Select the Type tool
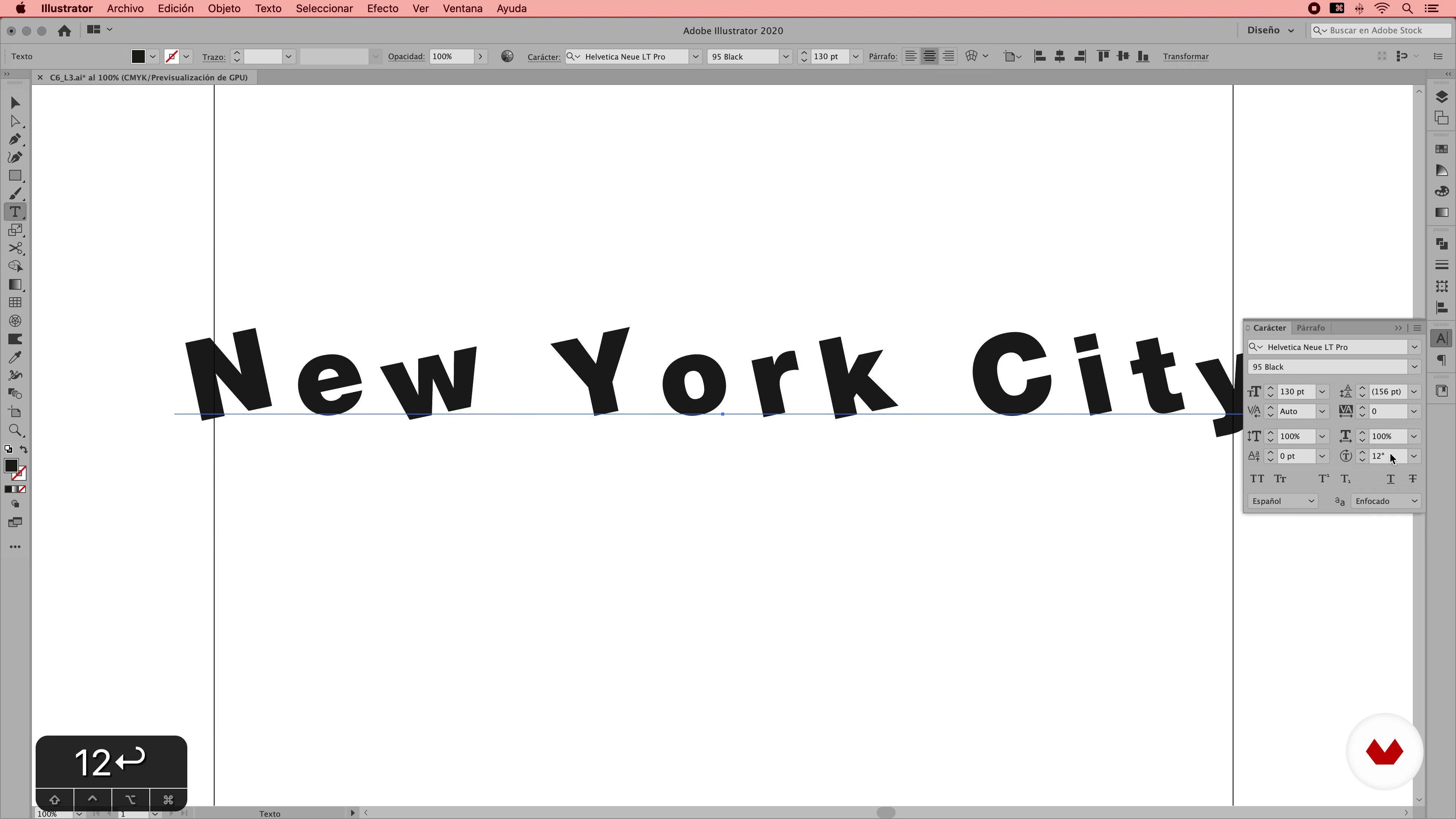 pyautogui.click(x=15, y=212)
